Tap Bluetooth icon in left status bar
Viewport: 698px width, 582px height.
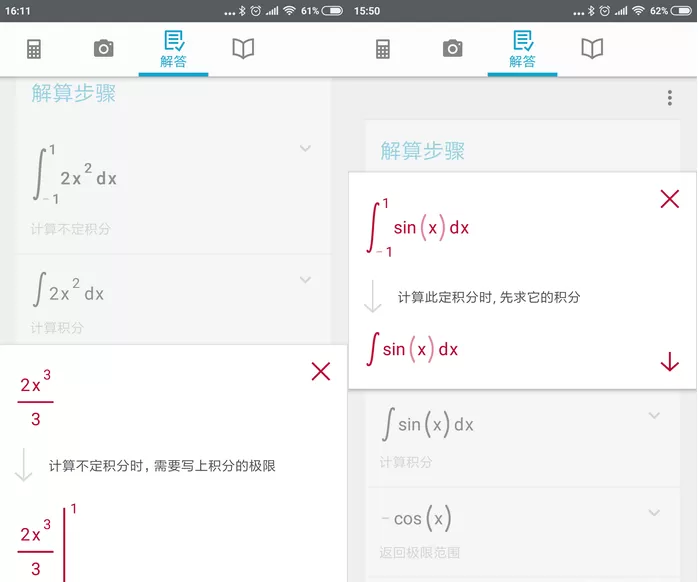pyautogui.click(x=242, y=11)
